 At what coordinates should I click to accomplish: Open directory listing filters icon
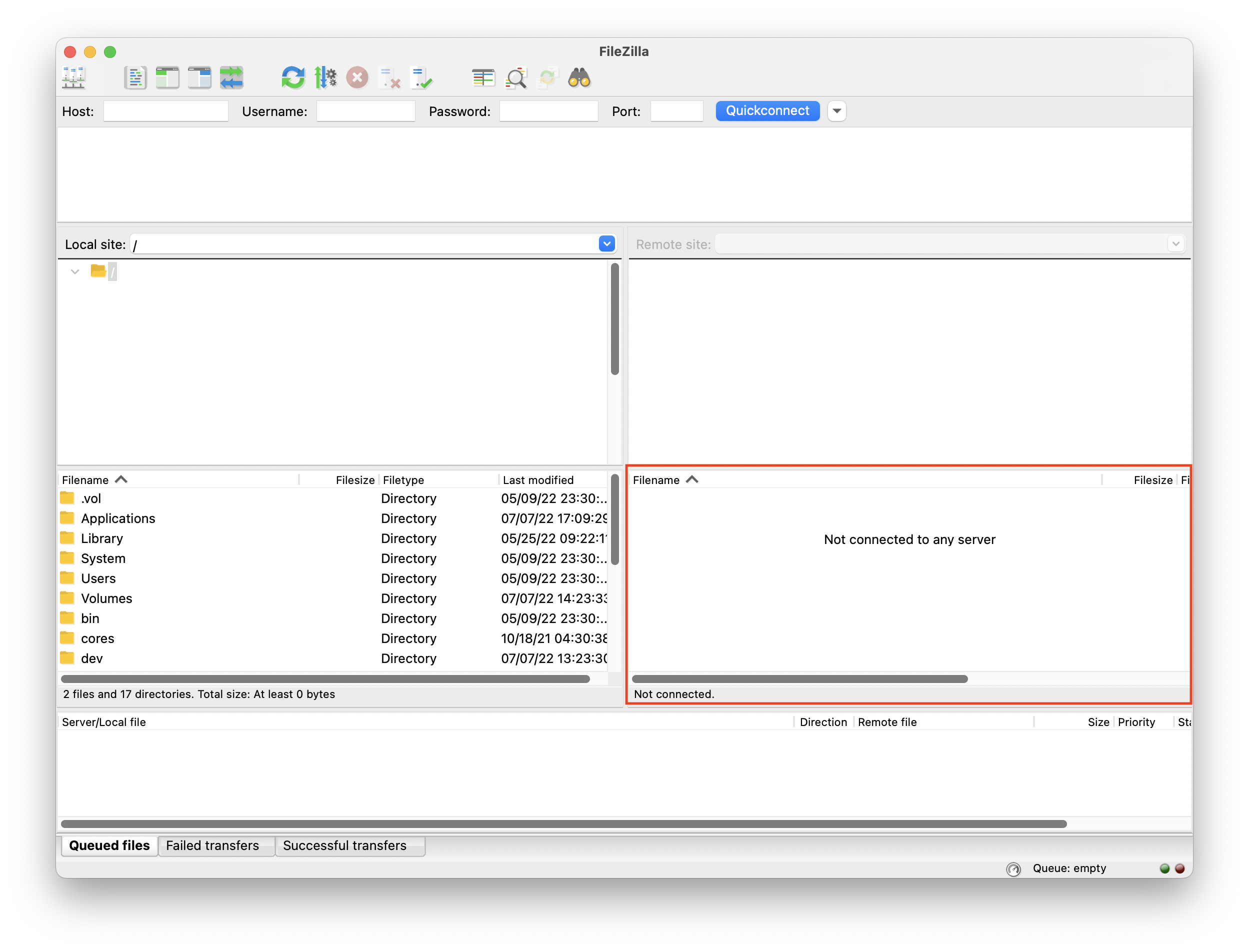pos(483,77)
